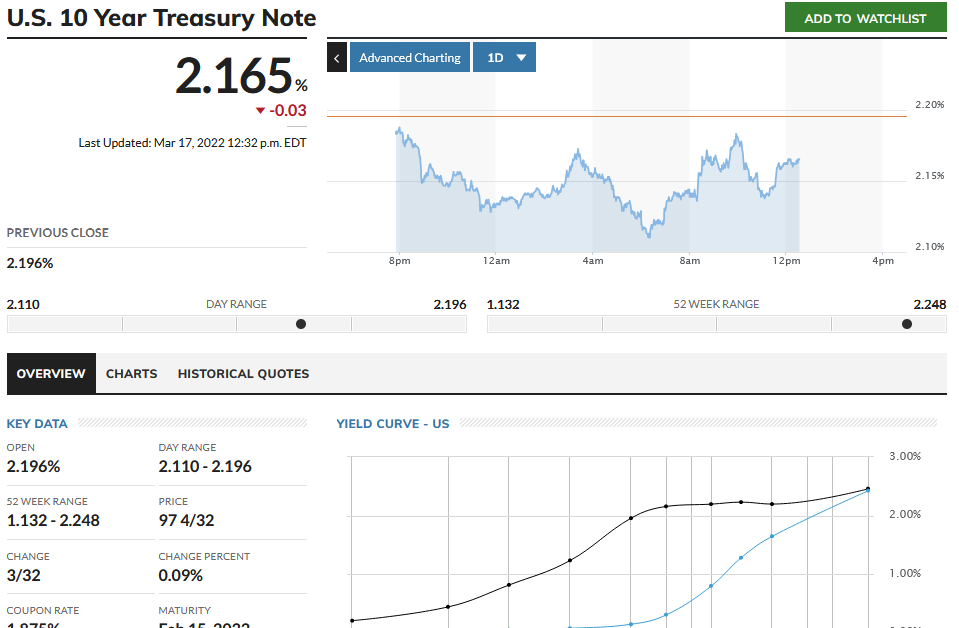This screenshot has width=959, height=628.
Task: Click the dot marker on the day range bar
Action: (x=301, y=324)
